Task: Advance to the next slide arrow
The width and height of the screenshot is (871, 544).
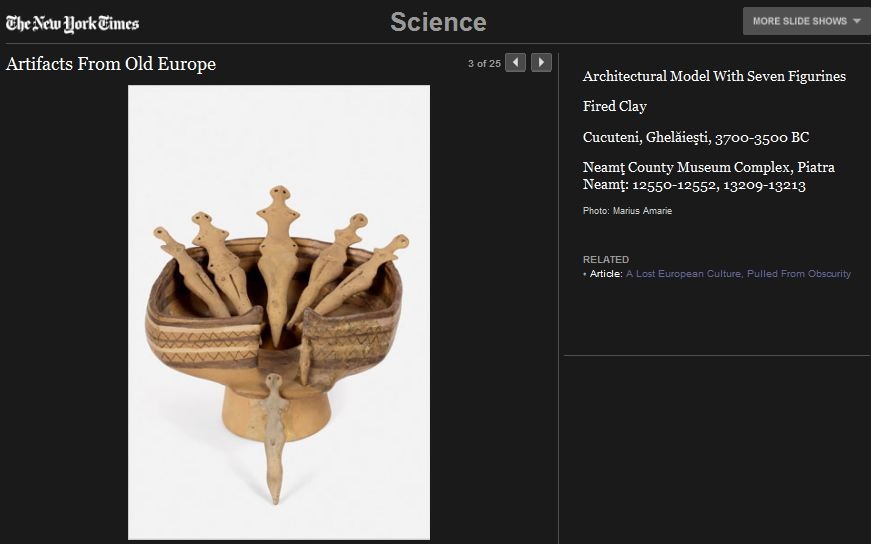Action: 541,63
